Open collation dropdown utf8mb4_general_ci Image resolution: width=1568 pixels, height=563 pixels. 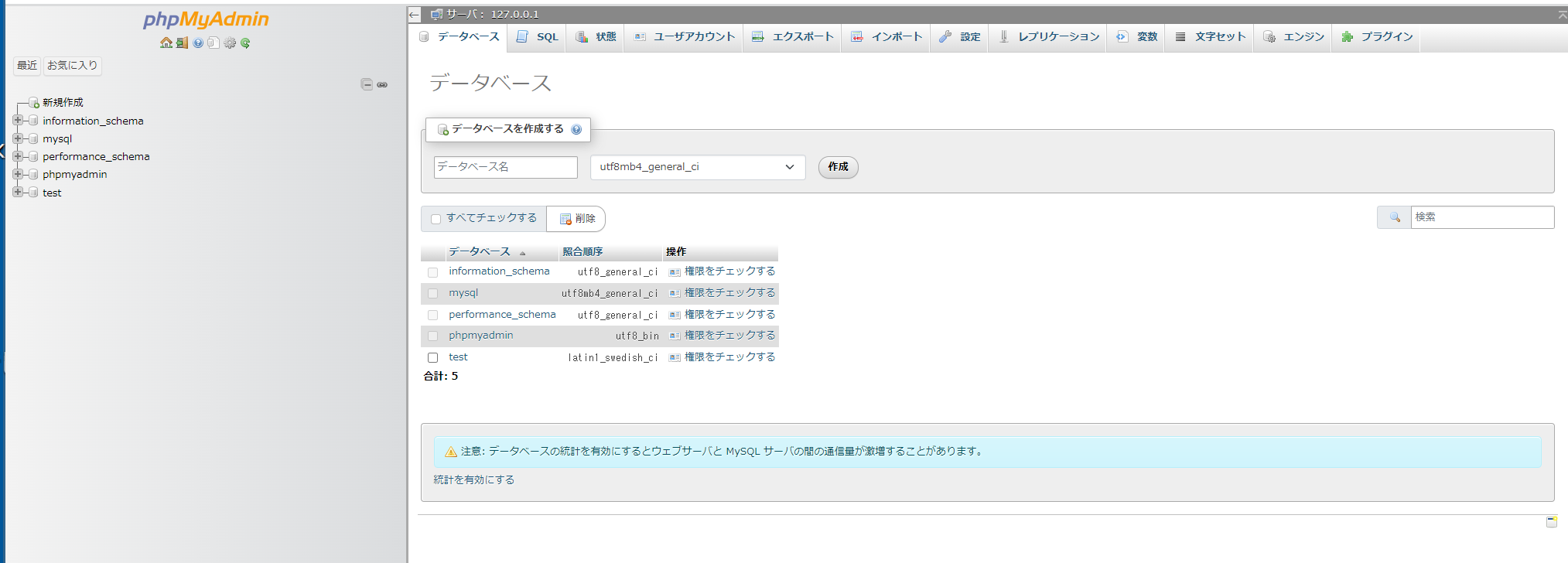tap(698, 167)
